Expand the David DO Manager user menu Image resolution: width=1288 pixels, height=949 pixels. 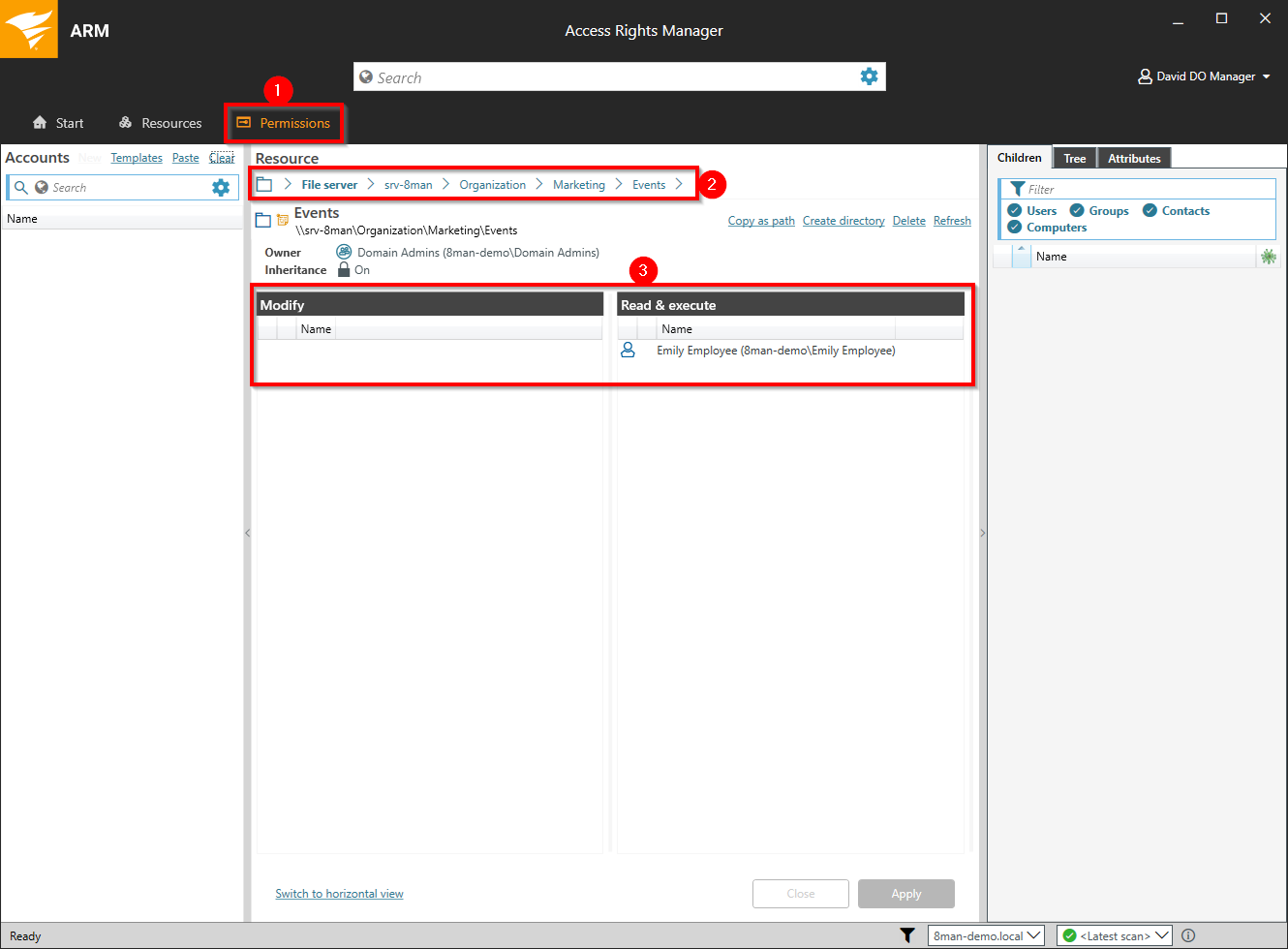1204,77
